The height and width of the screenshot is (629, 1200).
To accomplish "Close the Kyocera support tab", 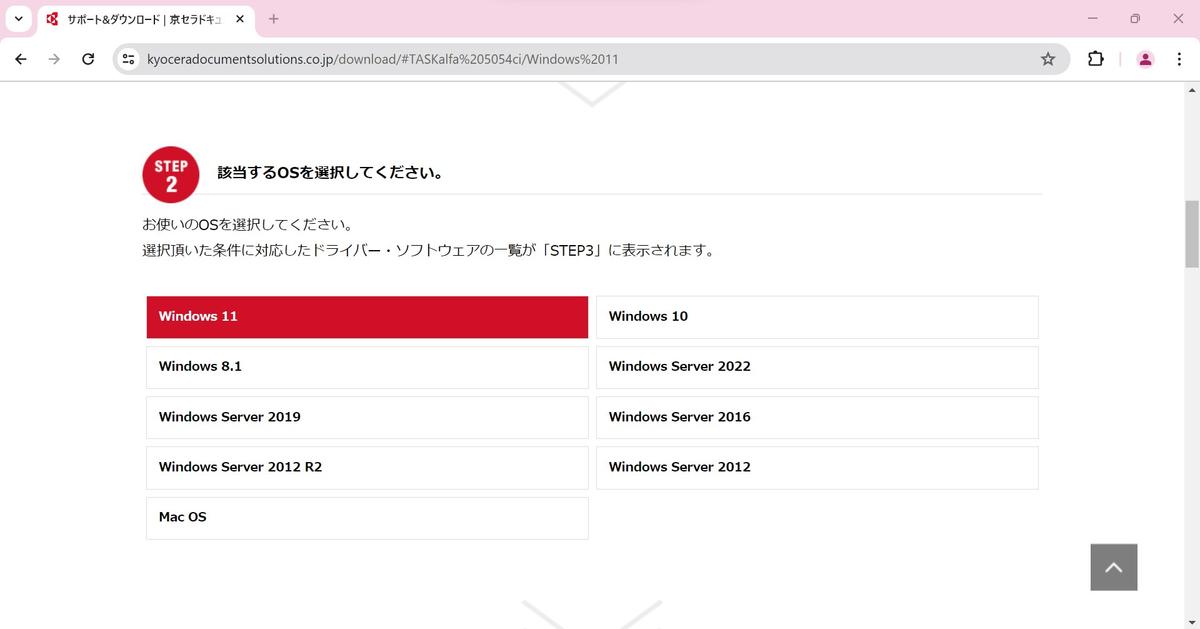I will [x=240, y=19].
